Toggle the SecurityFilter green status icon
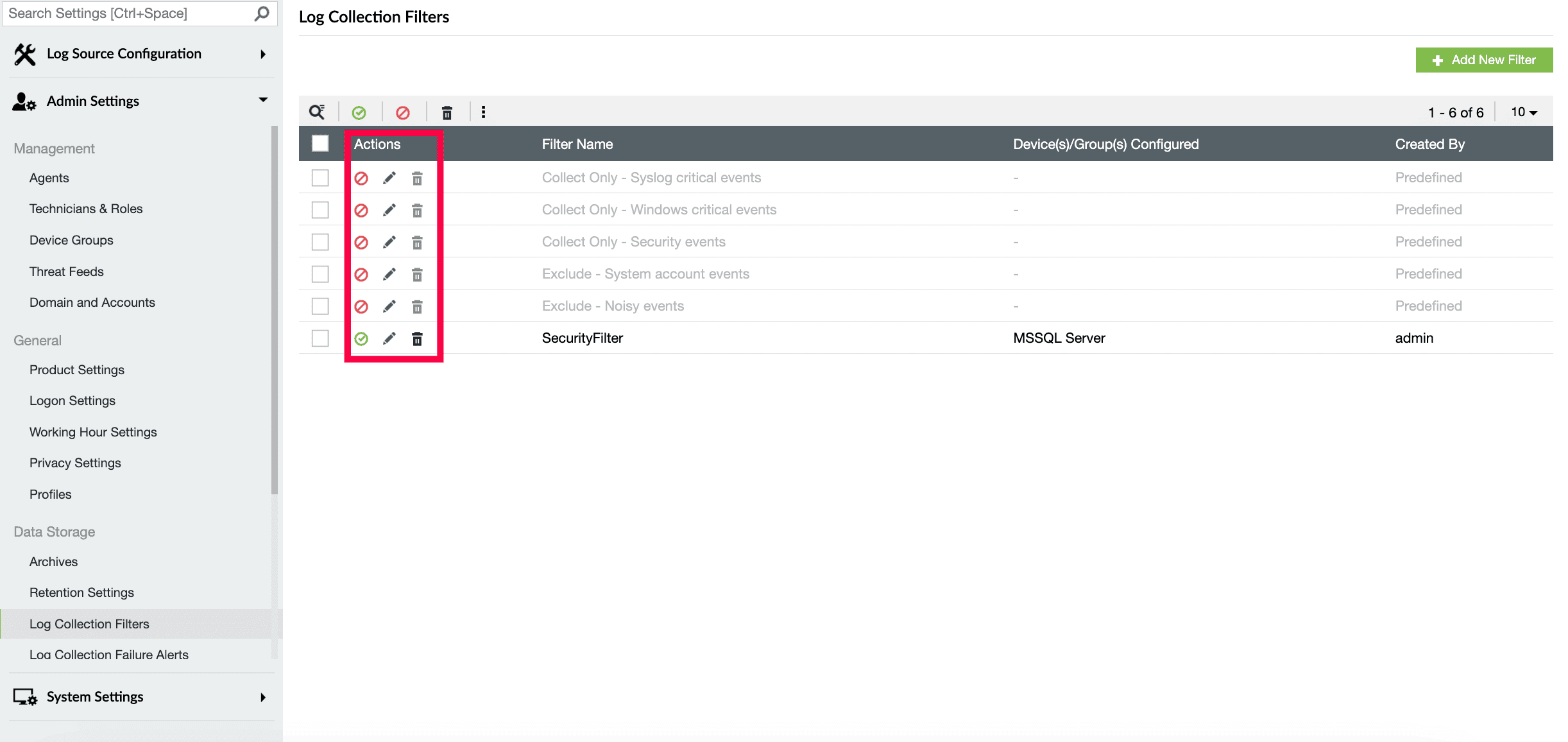The height and width of the screenshot is (742, 1568). click(x=361, y=338)
